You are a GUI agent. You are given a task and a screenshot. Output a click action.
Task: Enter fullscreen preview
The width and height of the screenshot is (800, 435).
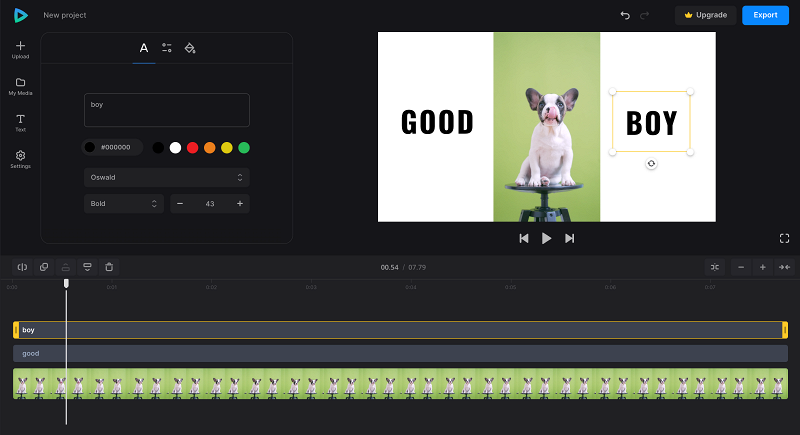[785, 238]
